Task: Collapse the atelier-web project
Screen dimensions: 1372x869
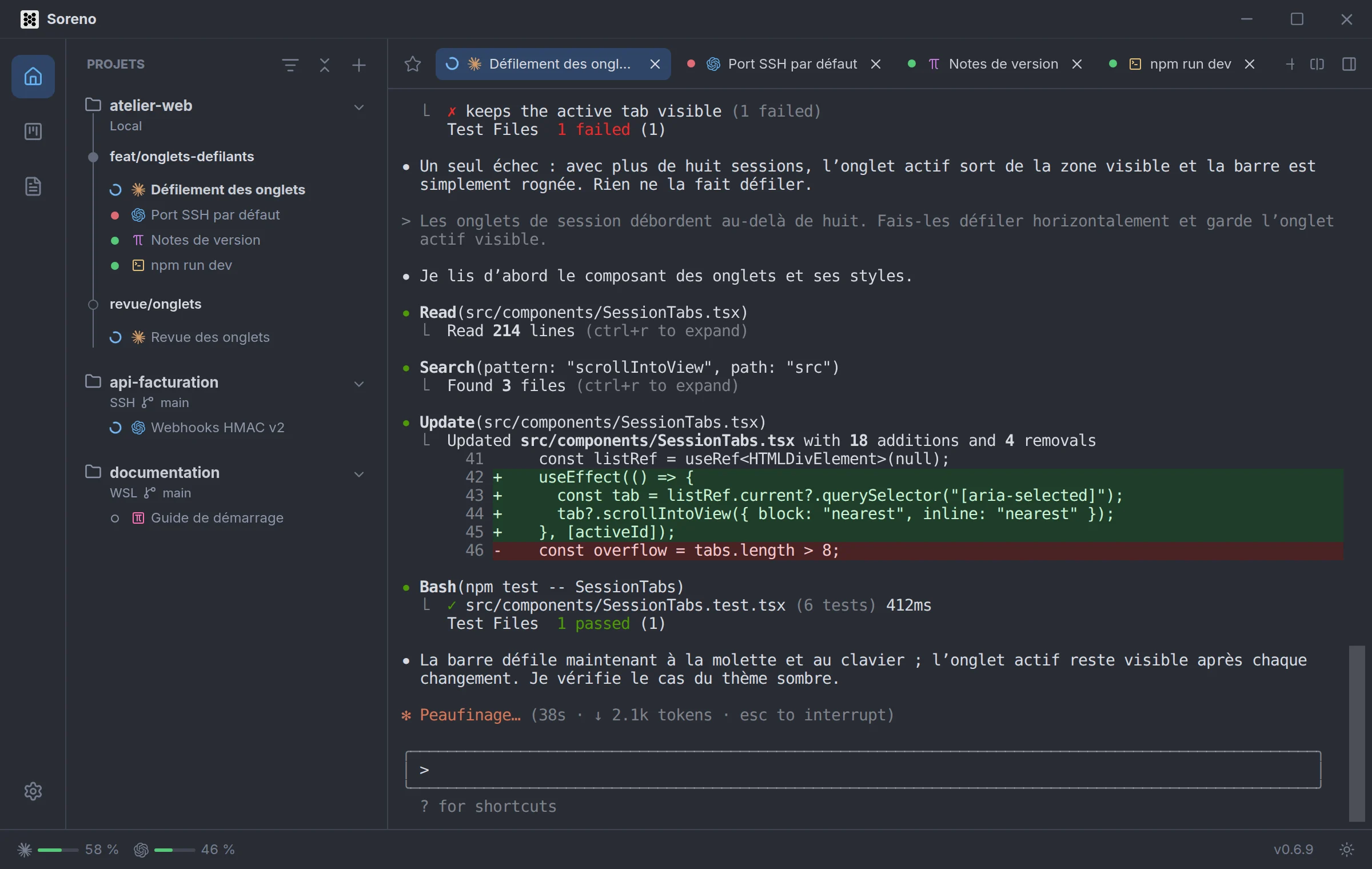Action: 359,107
